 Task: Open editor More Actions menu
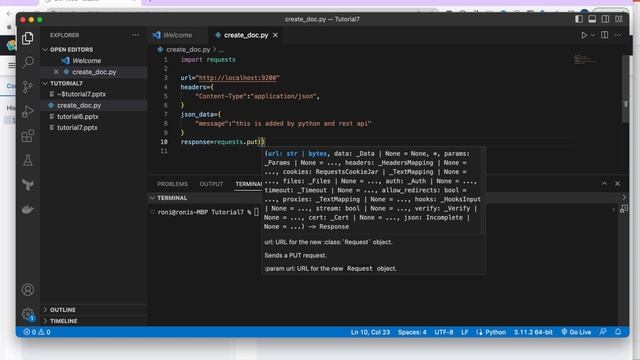pos(618,36)
